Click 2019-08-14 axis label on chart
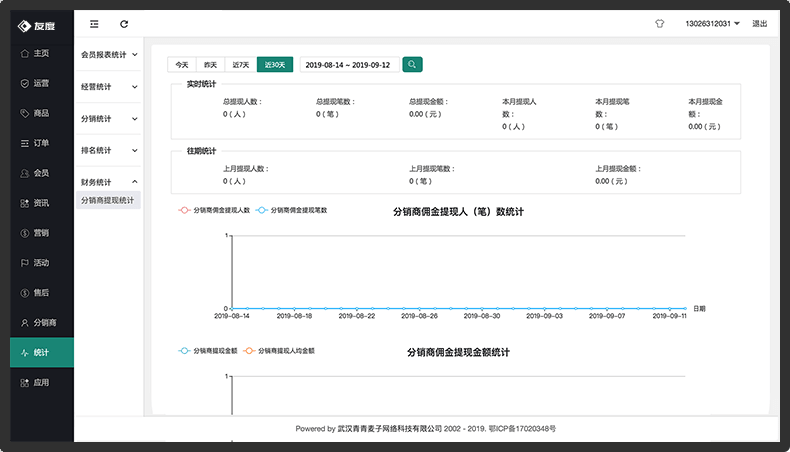Screen dimensions: 790x452 tap(232, 316)
